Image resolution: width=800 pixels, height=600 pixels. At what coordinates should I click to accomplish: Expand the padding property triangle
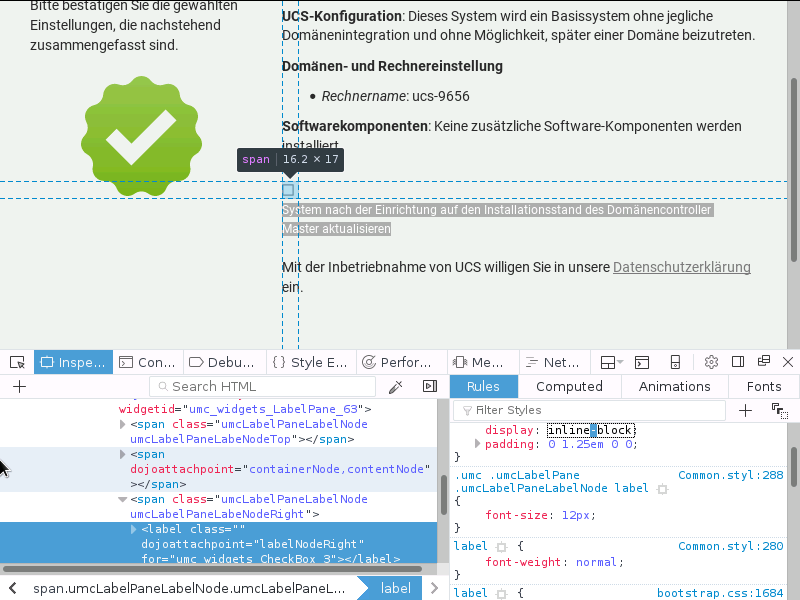point(478,443)
